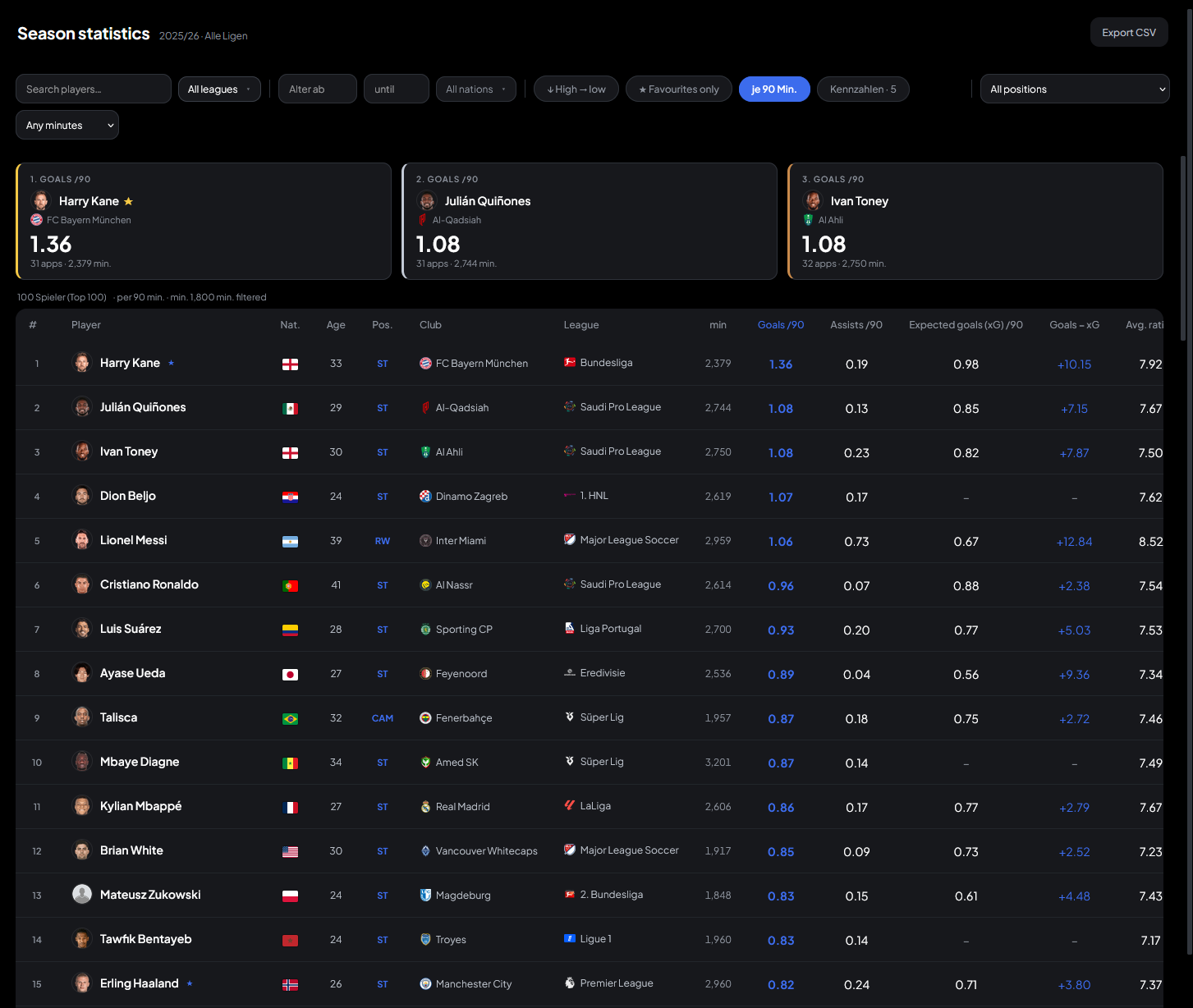Click the Vancouver Whitecaps club crest
Image resolution: width=1193 pixels, height=1008 pixels.
point(425,850)
